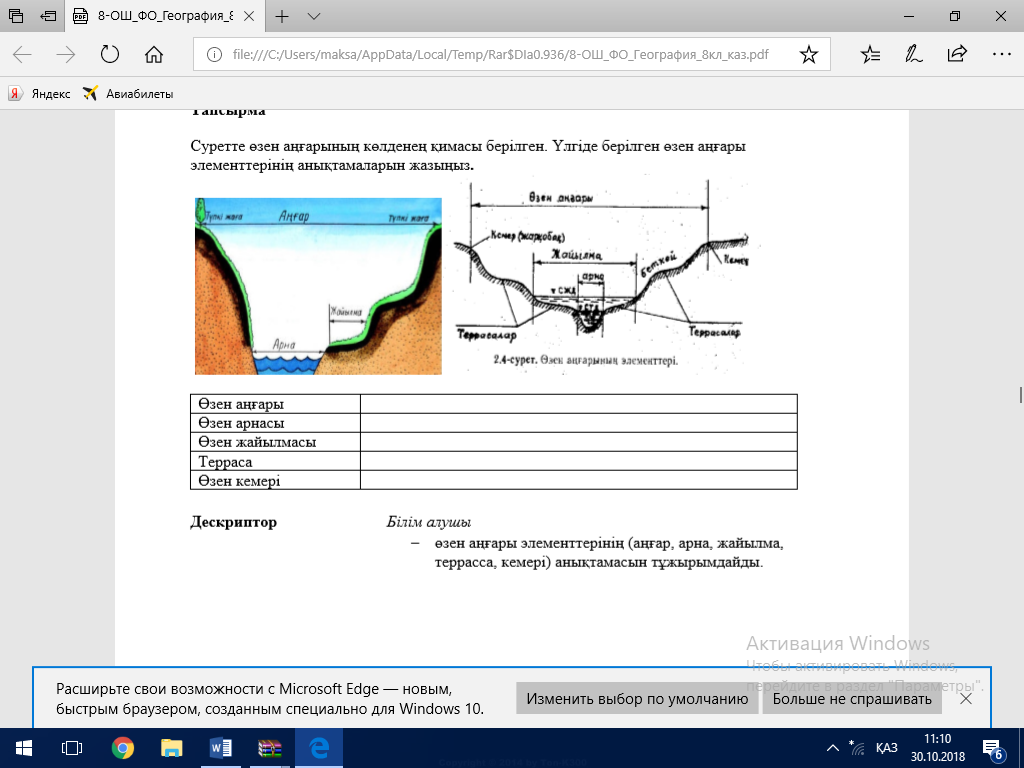Open the Авиабилеты bookmark
1024x768 pixels.
click(128, 93)
